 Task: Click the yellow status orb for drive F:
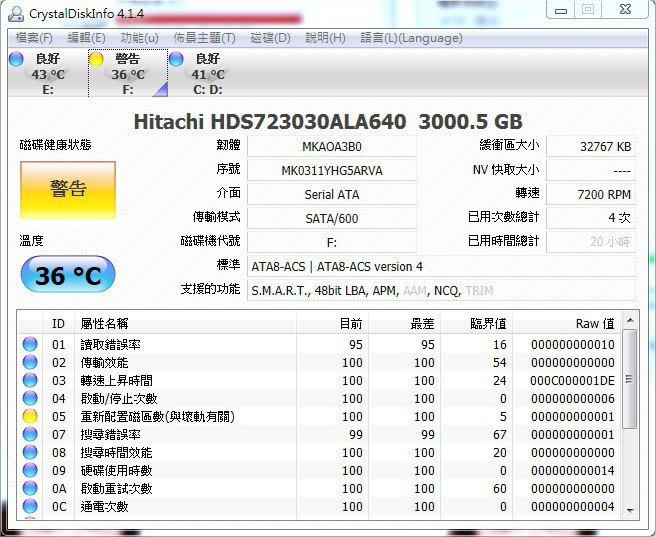point(96,59)
